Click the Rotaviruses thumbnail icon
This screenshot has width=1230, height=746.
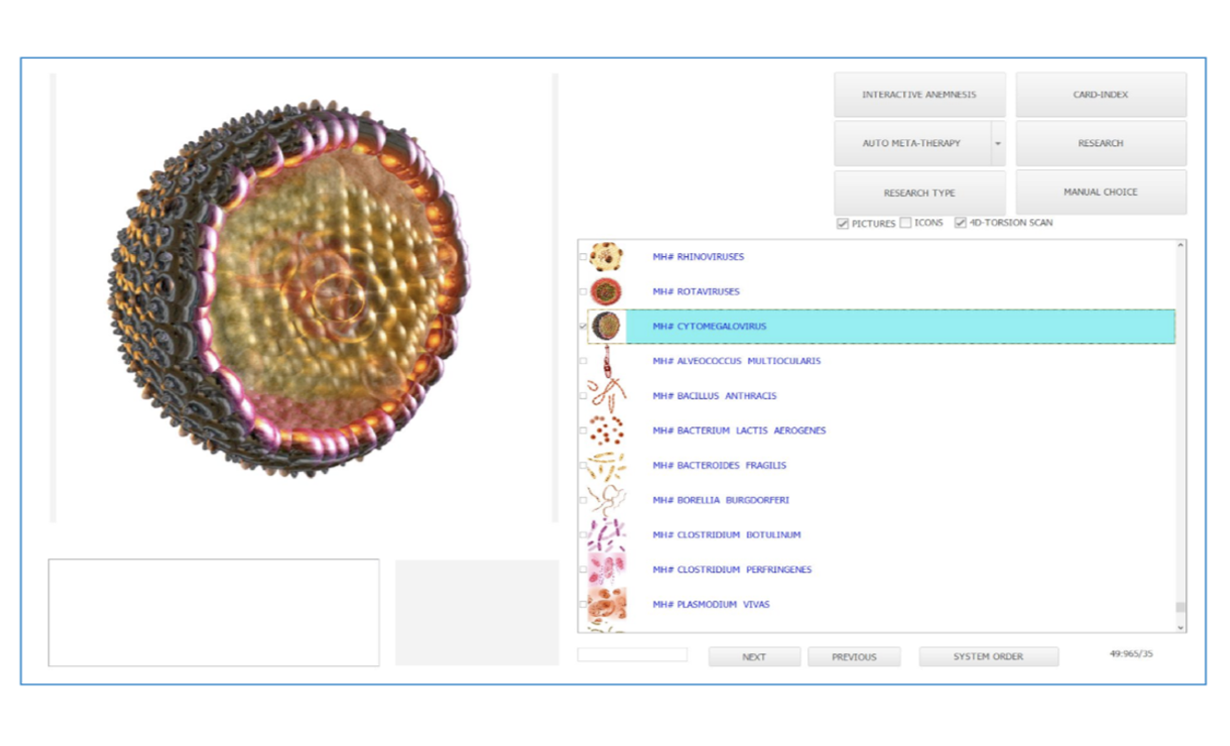click(x=606, y=292)
